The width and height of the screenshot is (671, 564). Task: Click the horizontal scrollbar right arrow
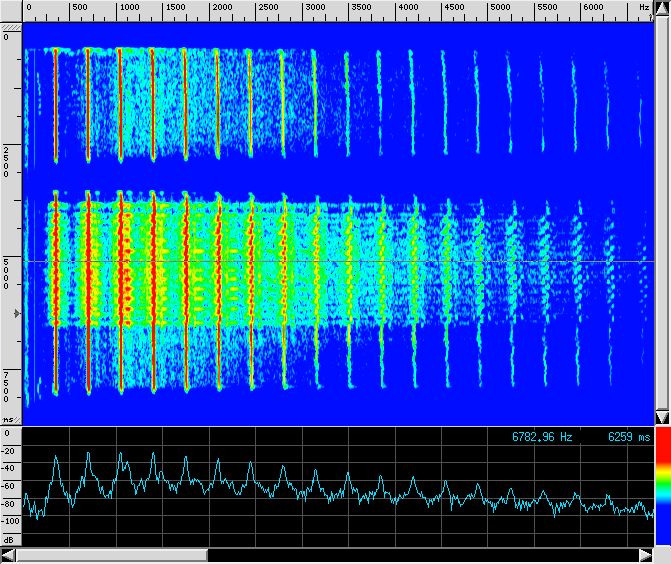pyautogui.click(x=646, y=555)
